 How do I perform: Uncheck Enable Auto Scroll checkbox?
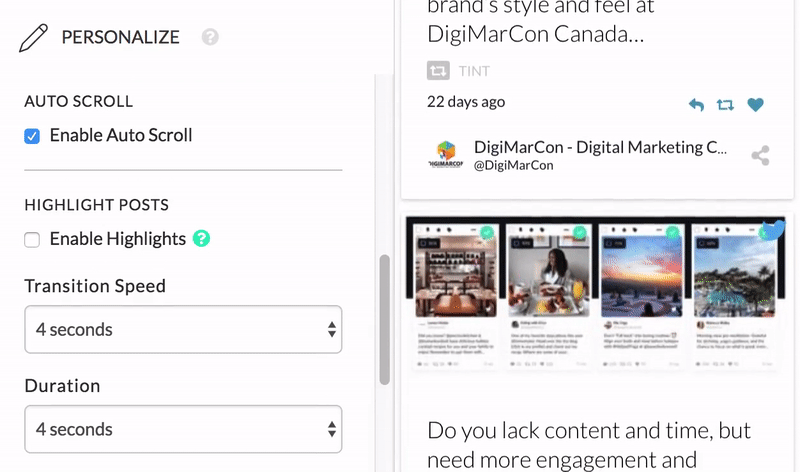point(32,136)
